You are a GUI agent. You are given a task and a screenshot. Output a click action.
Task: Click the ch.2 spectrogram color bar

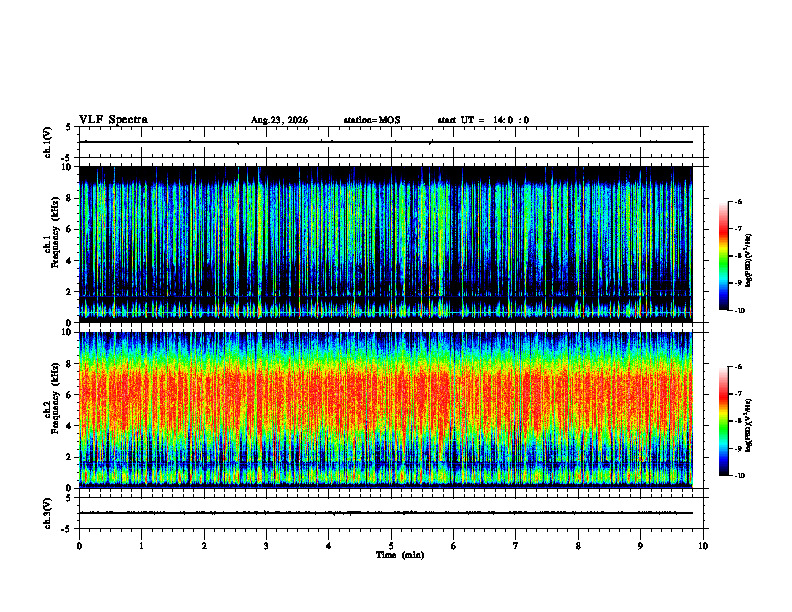click(x=723, y=421)
